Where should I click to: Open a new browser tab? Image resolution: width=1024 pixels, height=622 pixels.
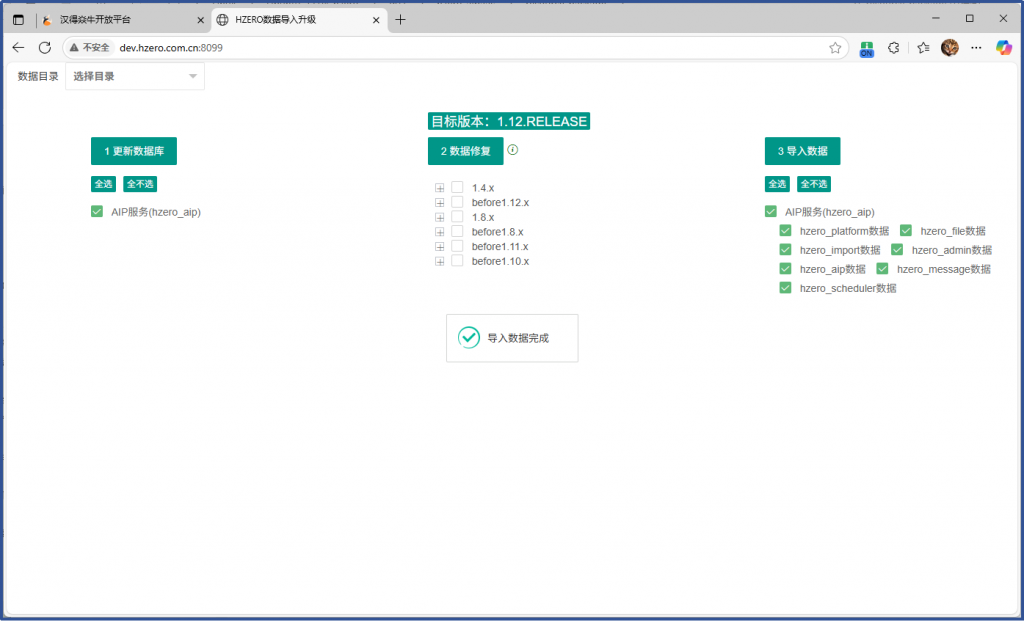[401, 19]
